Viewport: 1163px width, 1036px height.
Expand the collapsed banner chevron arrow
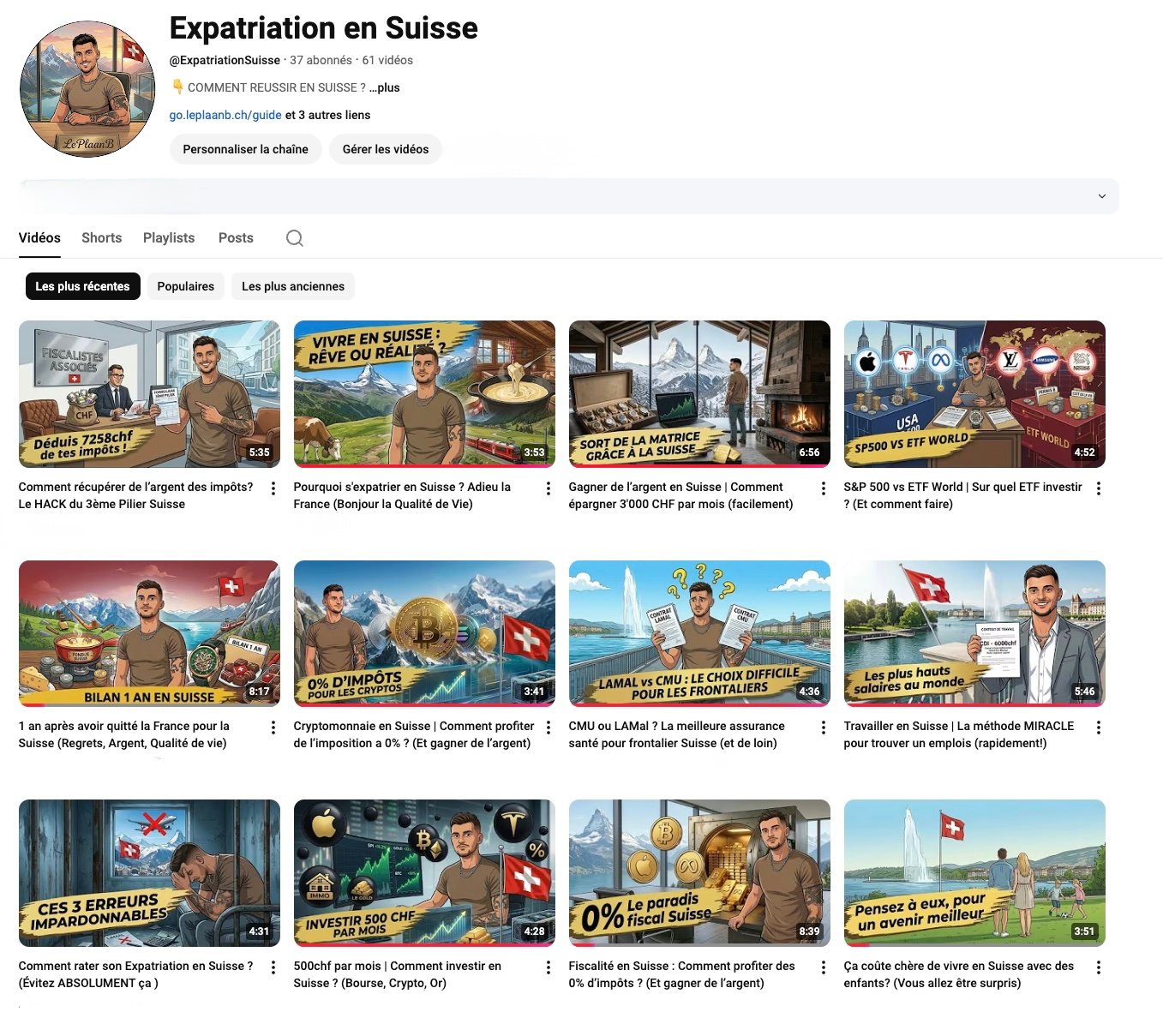point(1101,196)
